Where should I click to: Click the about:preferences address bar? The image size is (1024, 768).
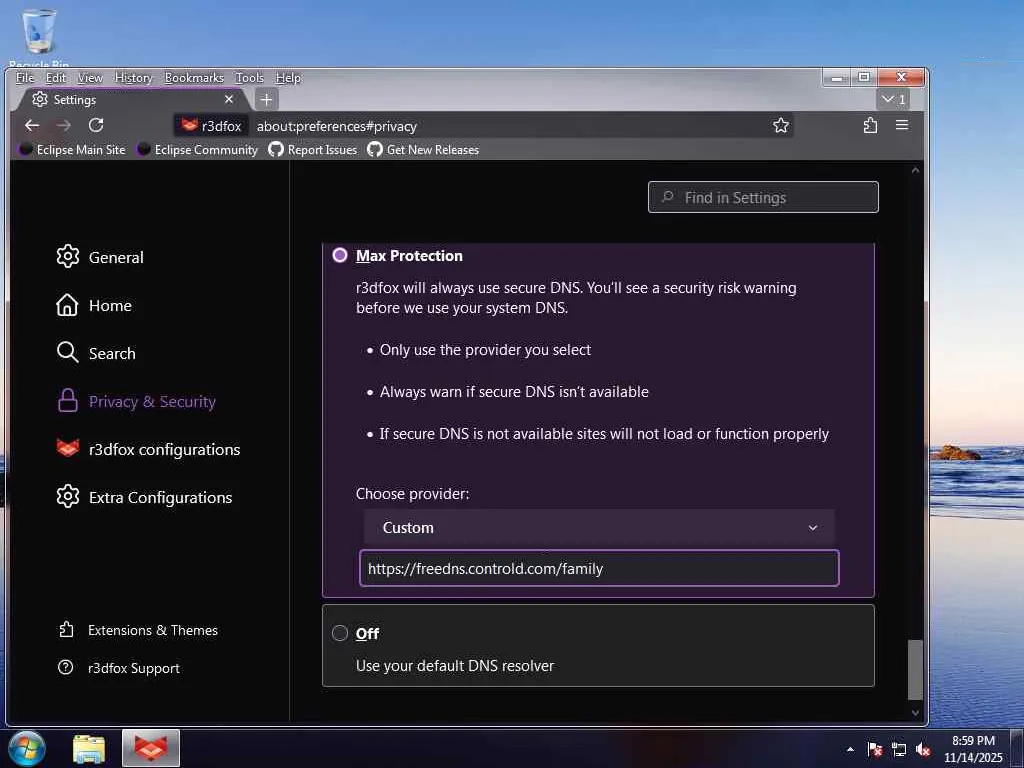tap(509, 126)
